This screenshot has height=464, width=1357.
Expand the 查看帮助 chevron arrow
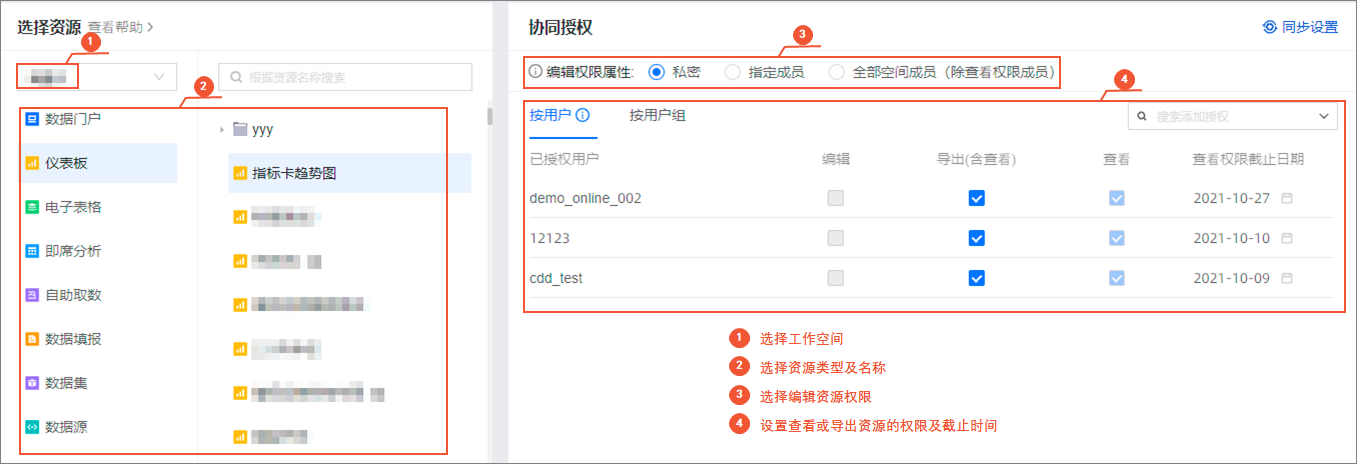tap(150, 27)
